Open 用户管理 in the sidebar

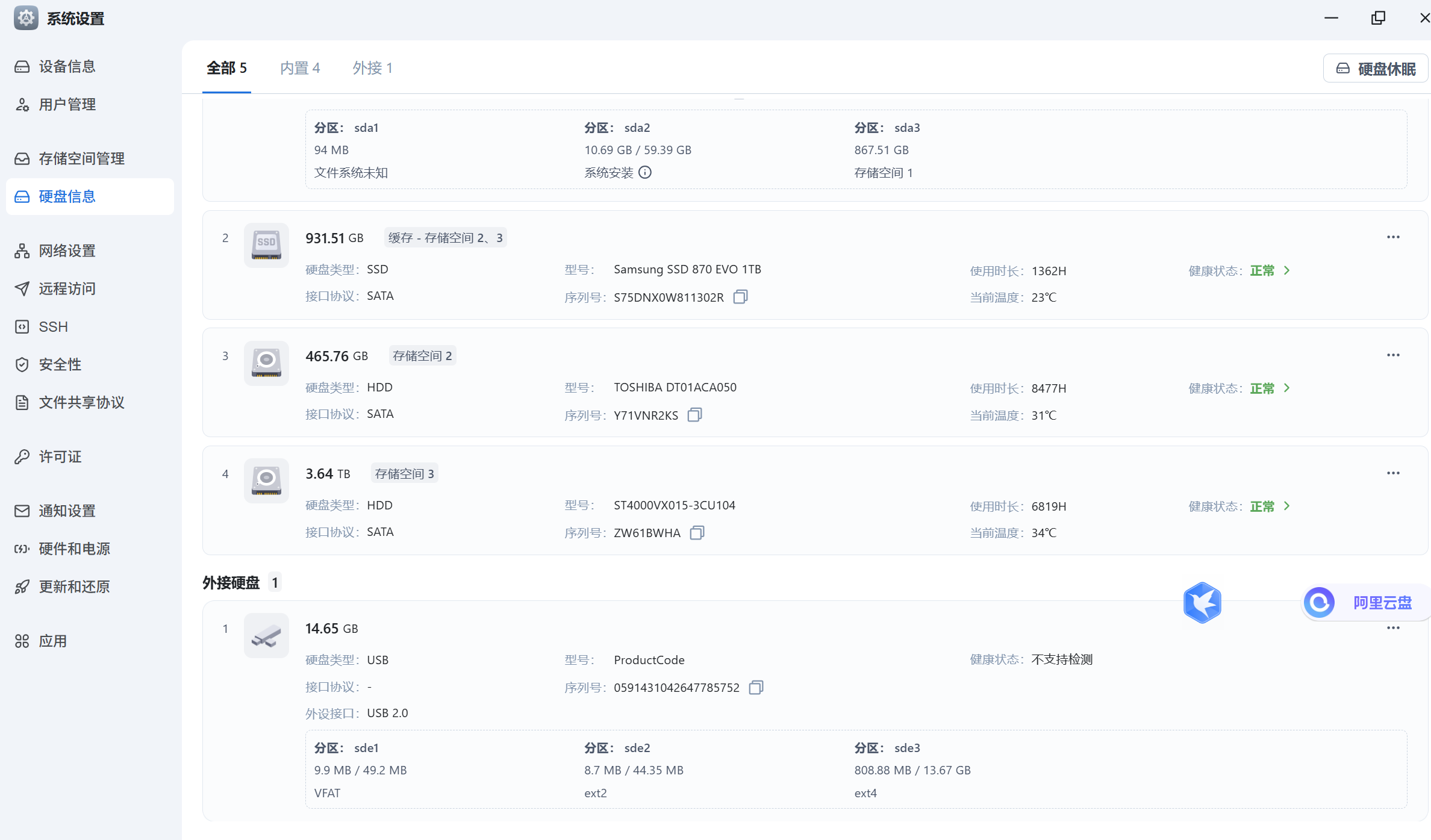(66, 104)
